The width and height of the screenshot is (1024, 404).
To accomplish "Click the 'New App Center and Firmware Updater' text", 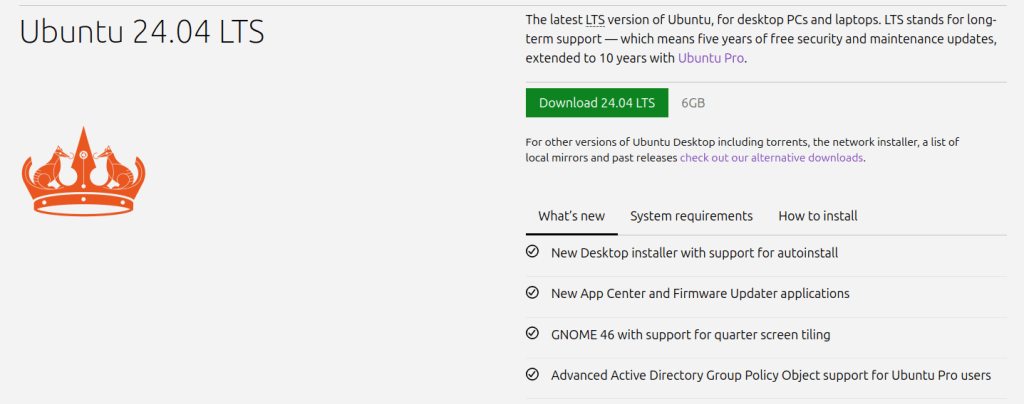I will click(700, 294).
